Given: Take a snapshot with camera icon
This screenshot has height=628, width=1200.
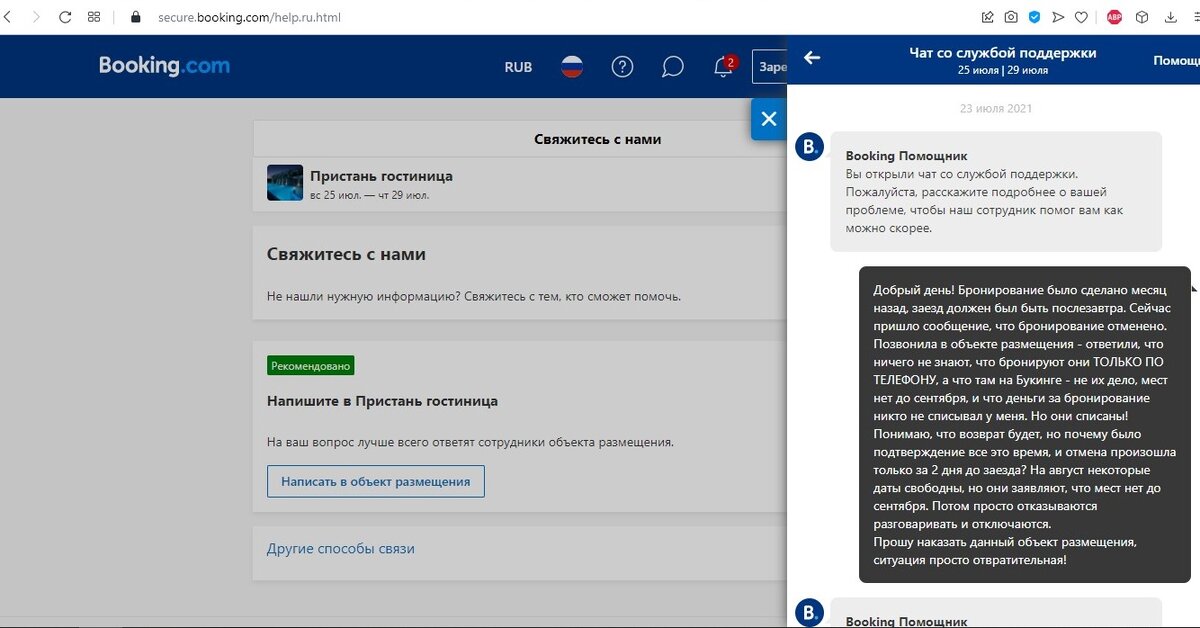Looking at the screenshot, I should pyautogui.click(x=1011, y=17).
